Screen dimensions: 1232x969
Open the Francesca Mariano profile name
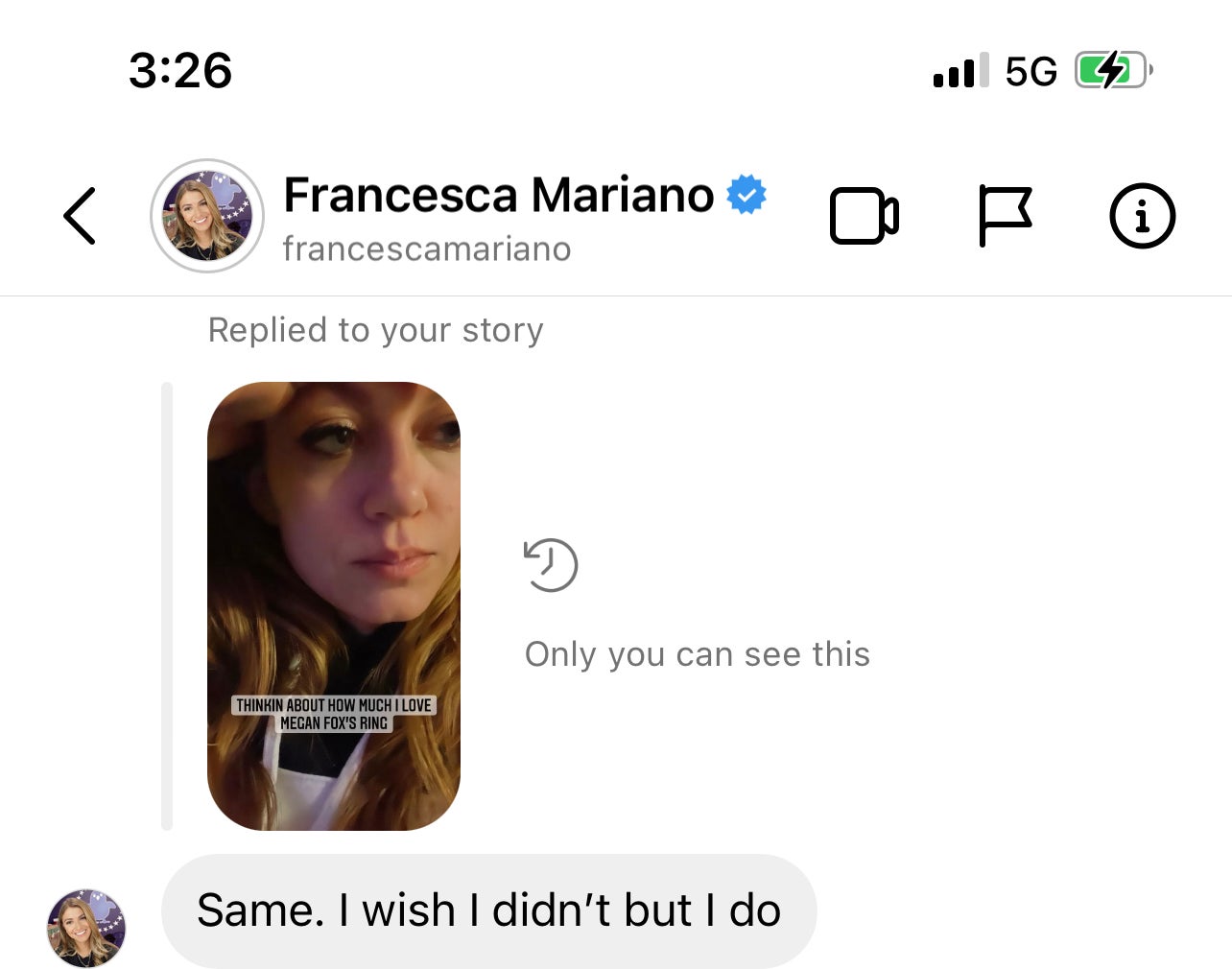(499, 195)
